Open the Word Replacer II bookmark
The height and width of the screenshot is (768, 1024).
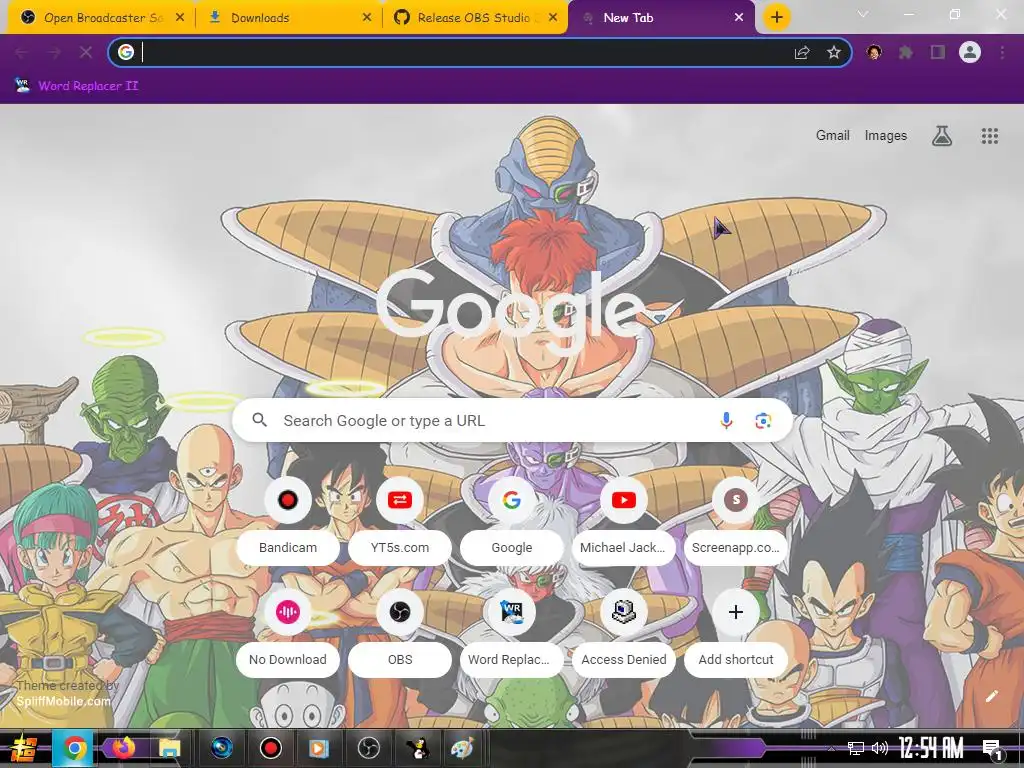(76, 86)
